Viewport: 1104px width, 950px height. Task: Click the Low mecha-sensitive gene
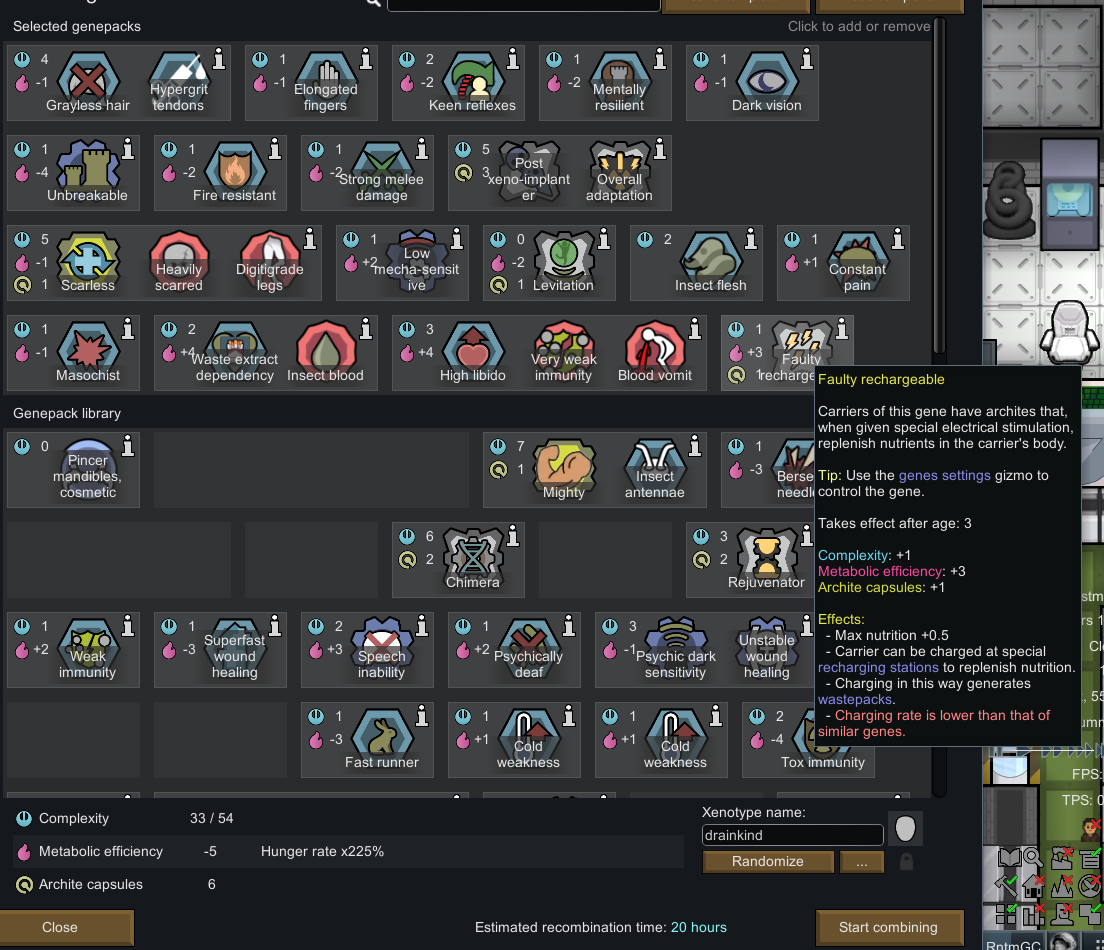(417, 263)
